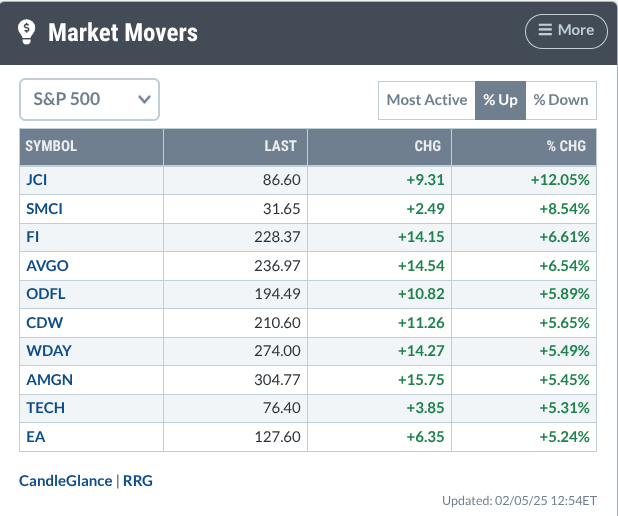Open the JCI symbol link
618x516 pixels.
tap(37, 180)
